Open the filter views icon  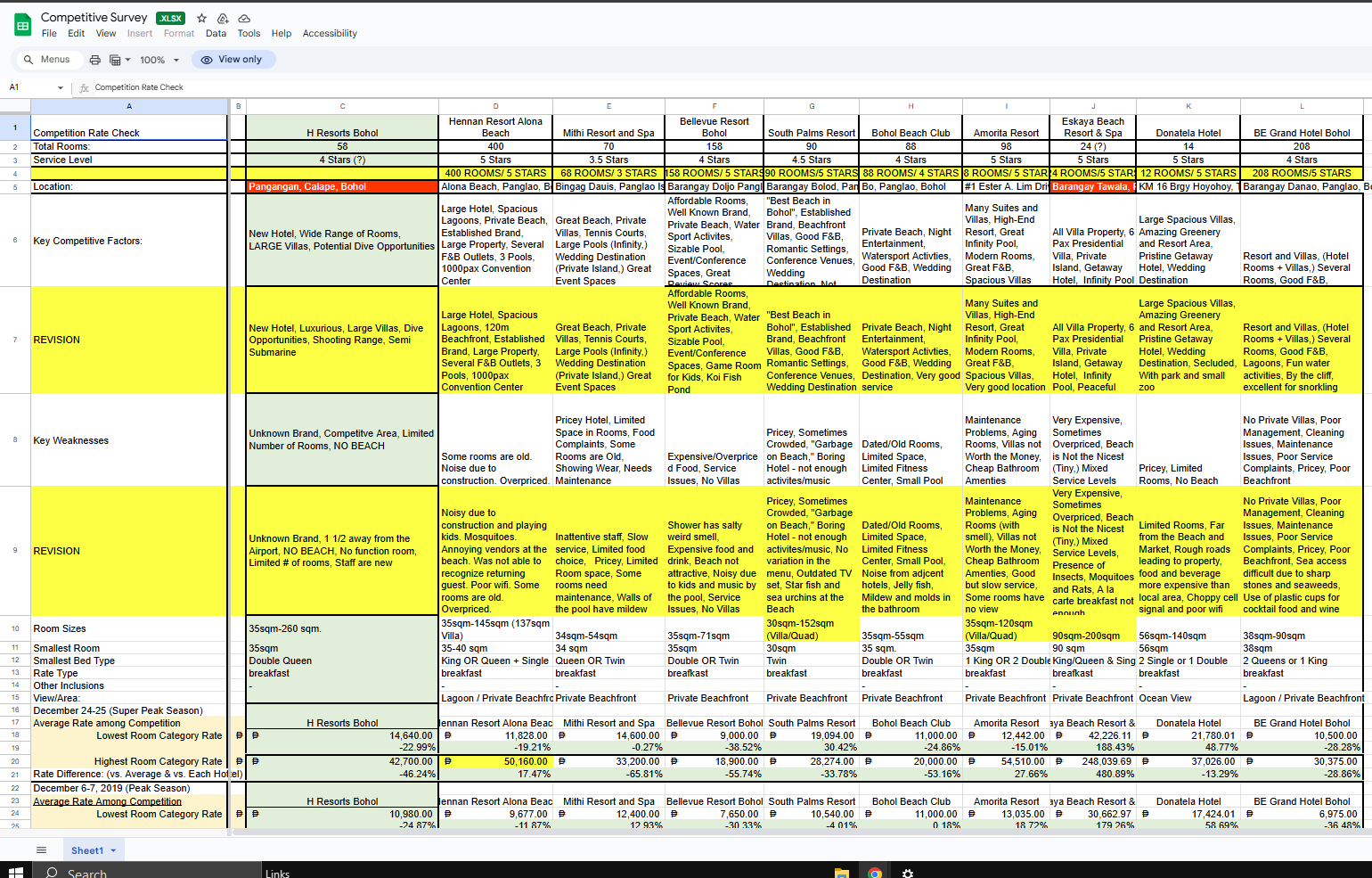pyautogui.click(x=118, y=60)
